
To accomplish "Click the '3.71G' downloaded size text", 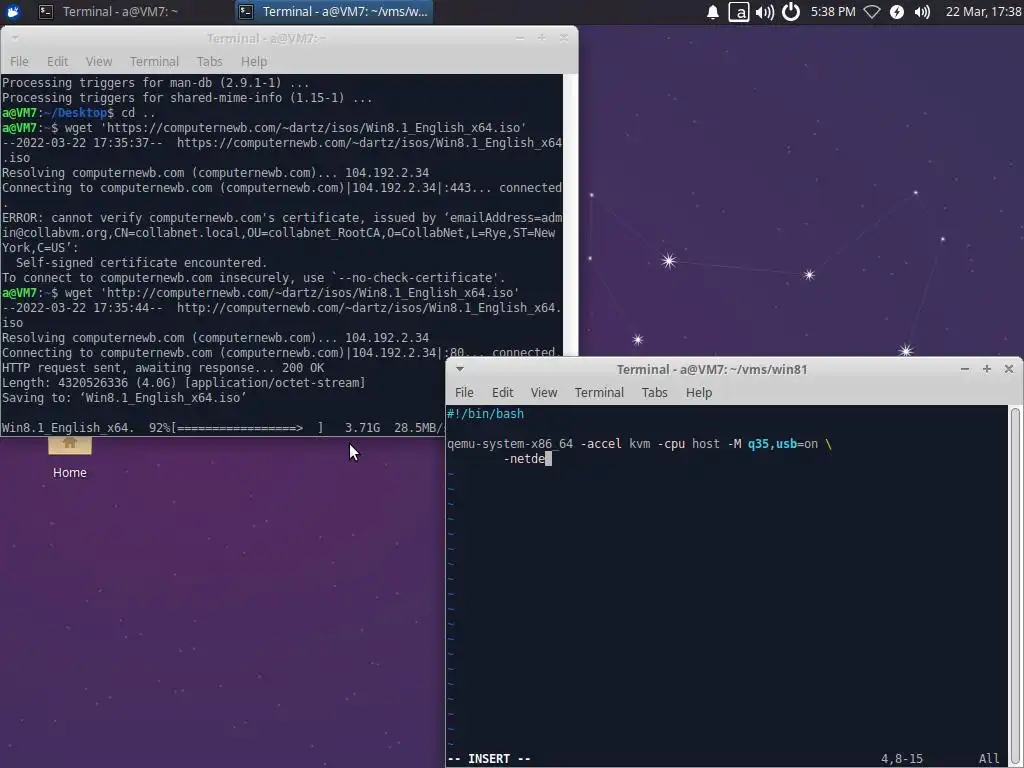I will (x=362, y=428).
